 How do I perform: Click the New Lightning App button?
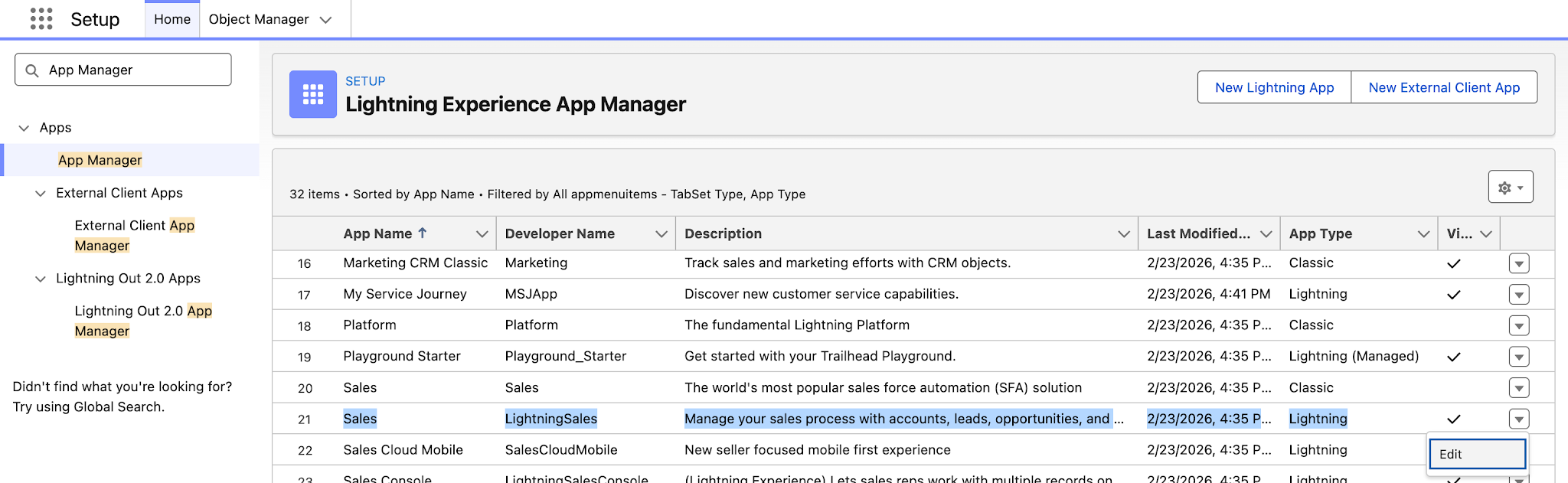(1274, 87)
